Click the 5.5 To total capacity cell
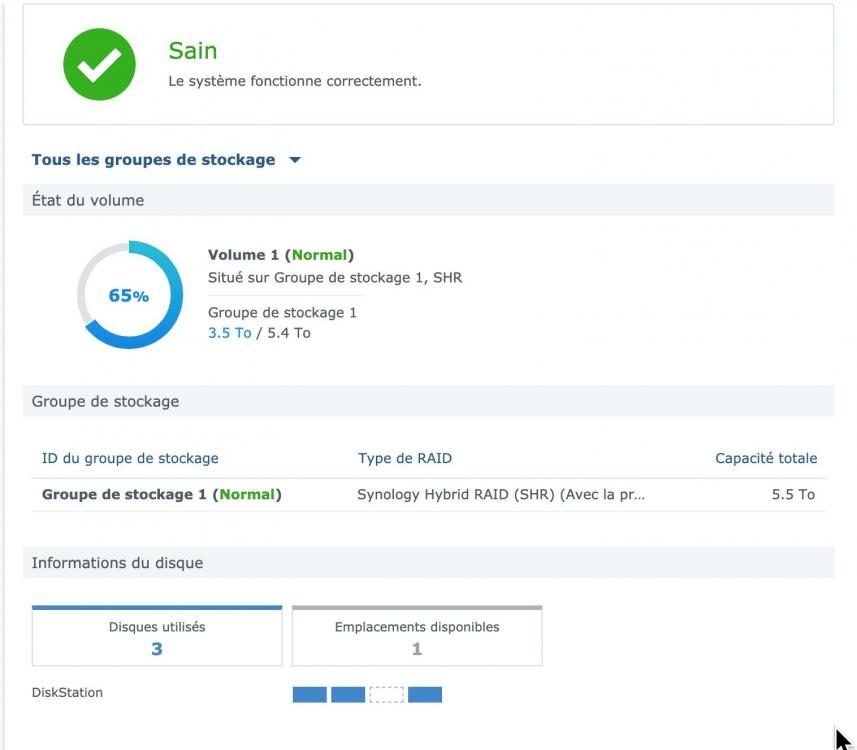 [x=793, y=494]
